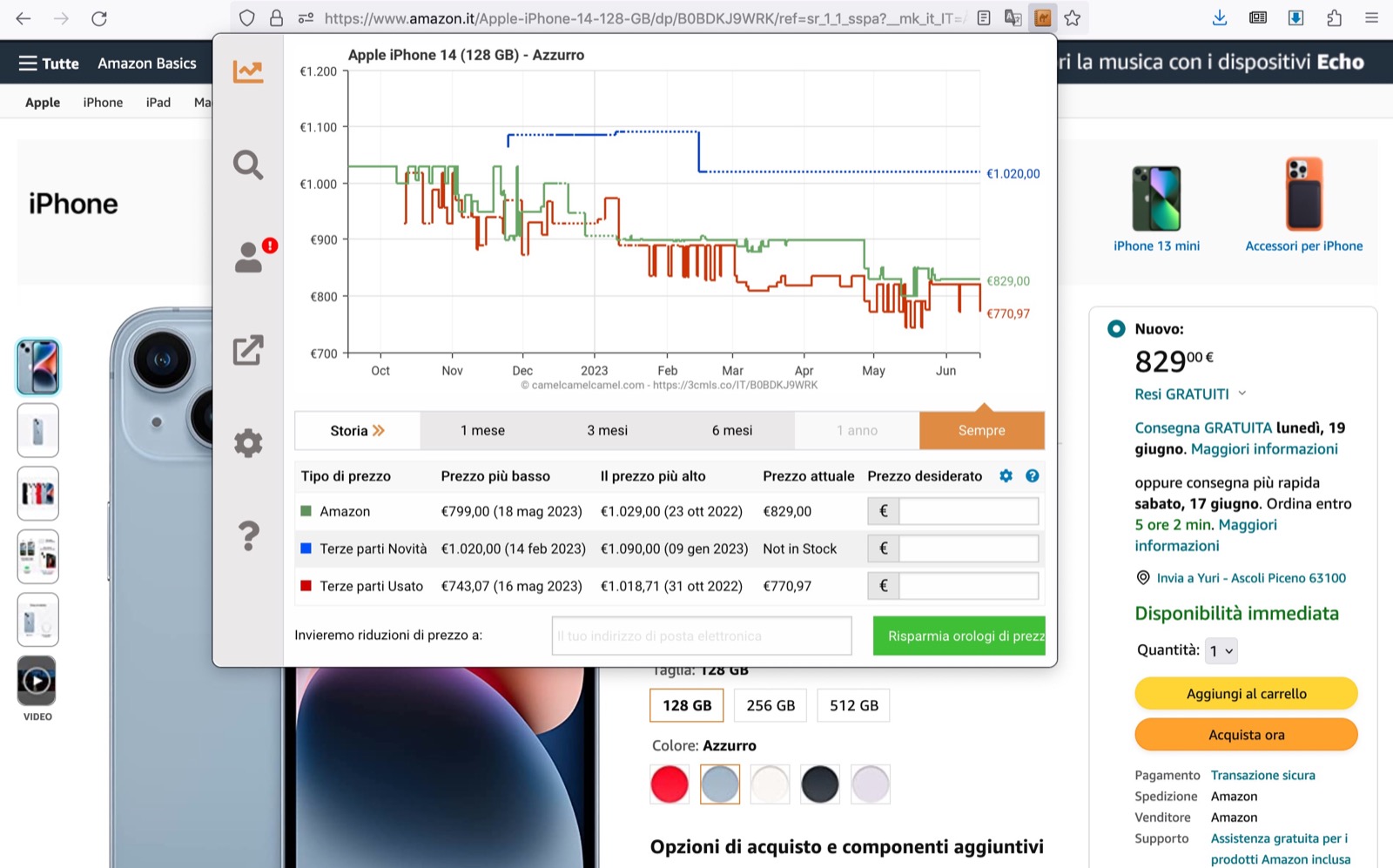Image resolution: width=1393 pixels, height=868 pixels.
Task: Open Camelizer settings gear in sidebar
Action: 248,443
